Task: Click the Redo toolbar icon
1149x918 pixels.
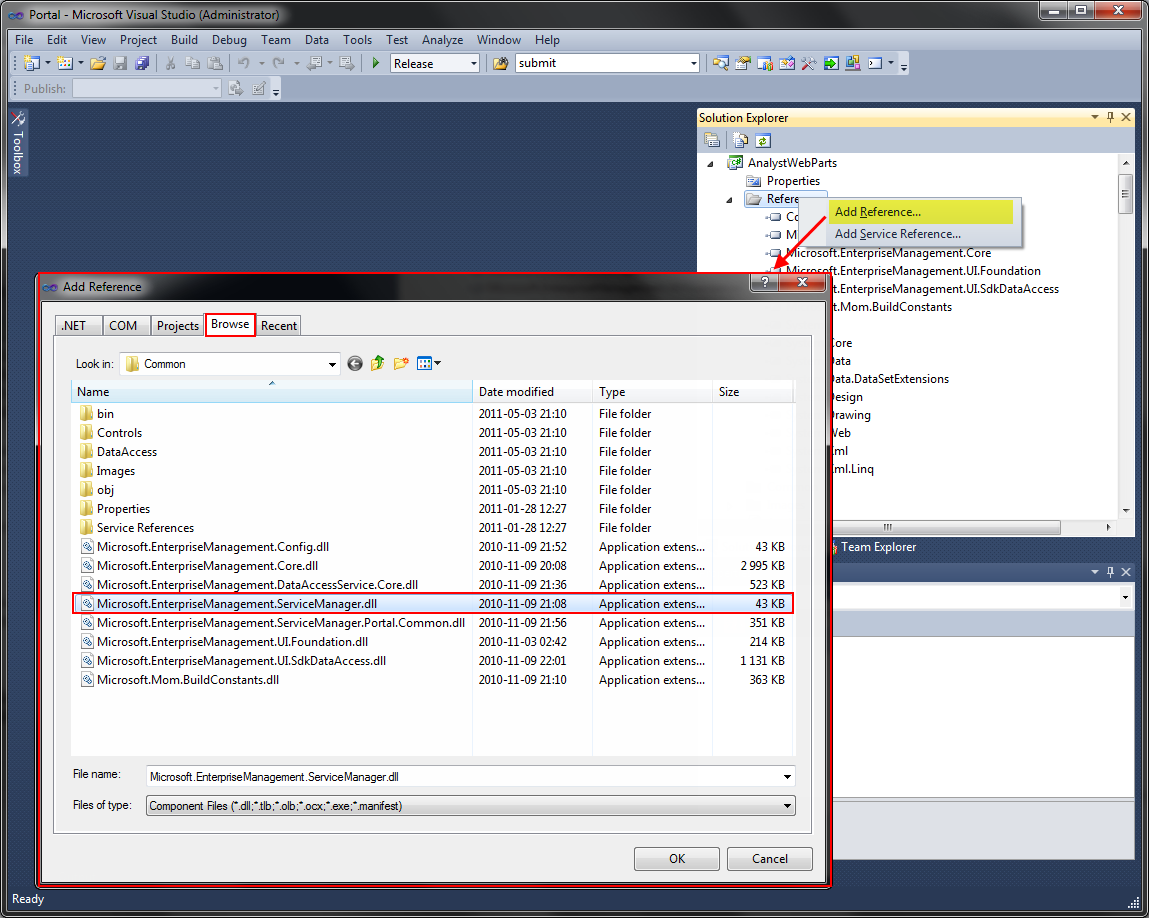Action: tap(278, 63)
